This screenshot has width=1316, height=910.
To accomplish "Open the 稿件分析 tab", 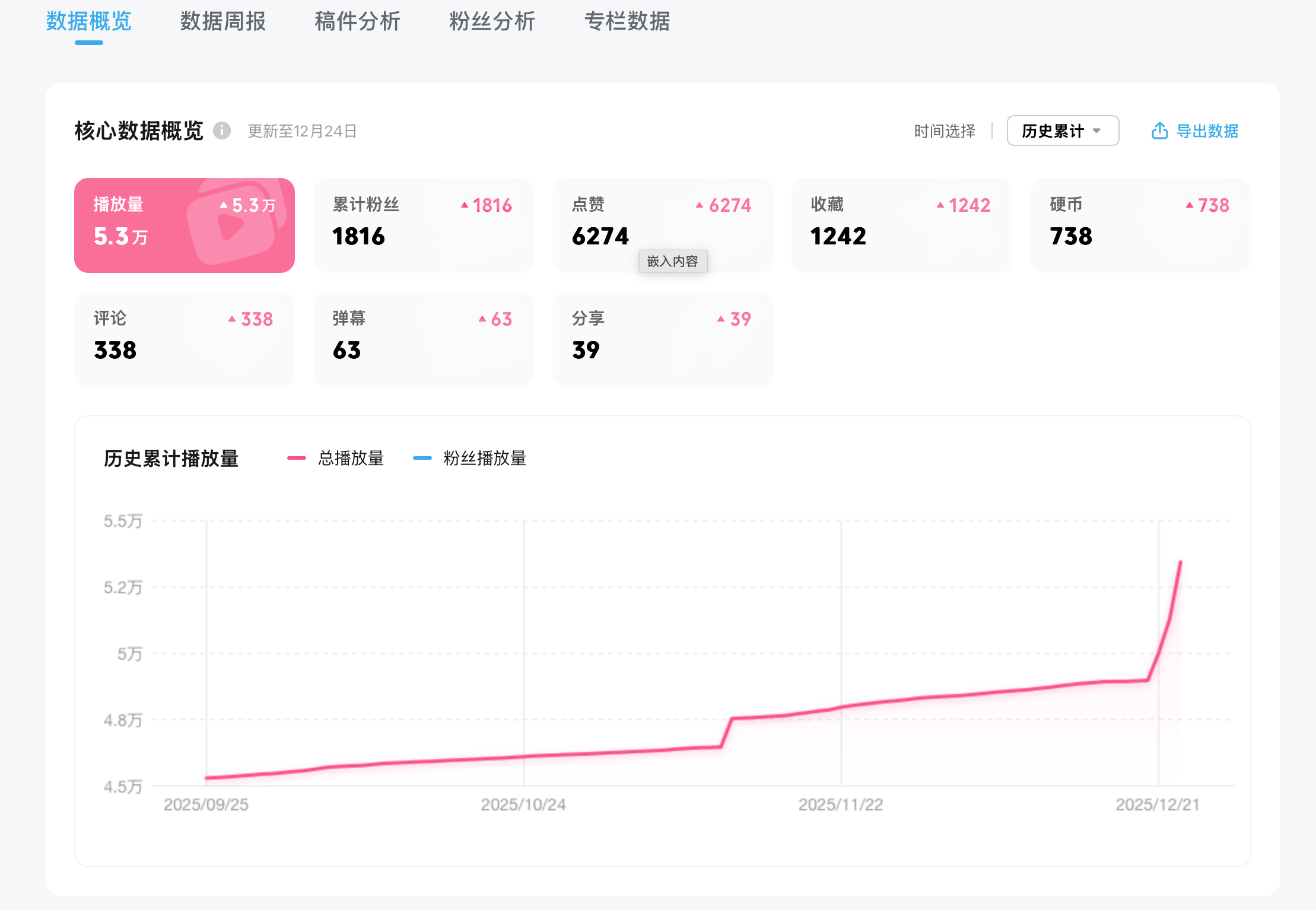I will 357,22.
